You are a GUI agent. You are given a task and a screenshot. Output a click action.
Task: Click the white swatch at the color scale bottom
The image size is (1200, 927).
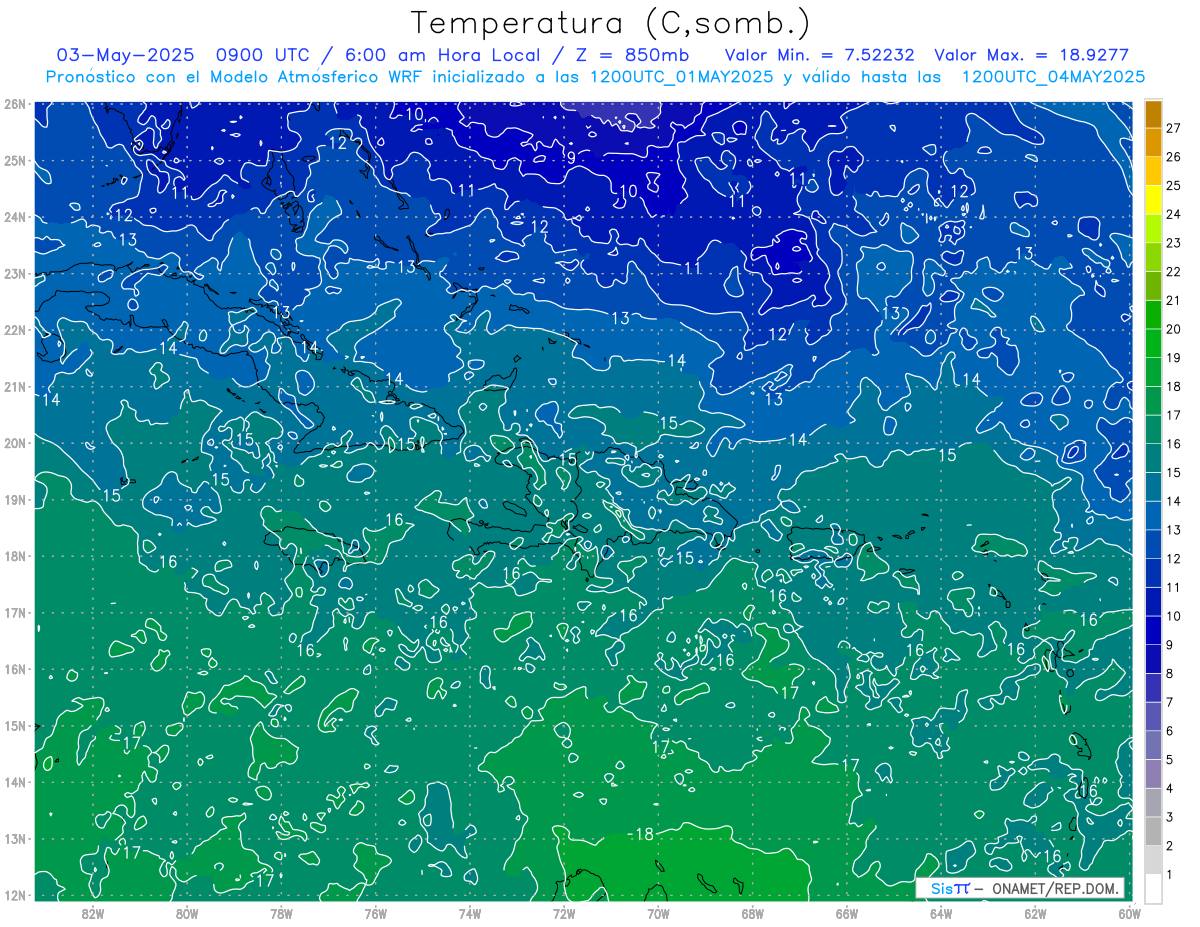click(1153, 887)
